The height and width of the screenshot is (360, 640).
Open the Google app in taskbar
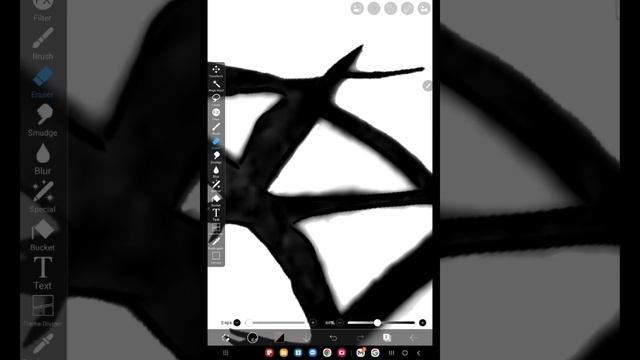(x=375, y=353)
